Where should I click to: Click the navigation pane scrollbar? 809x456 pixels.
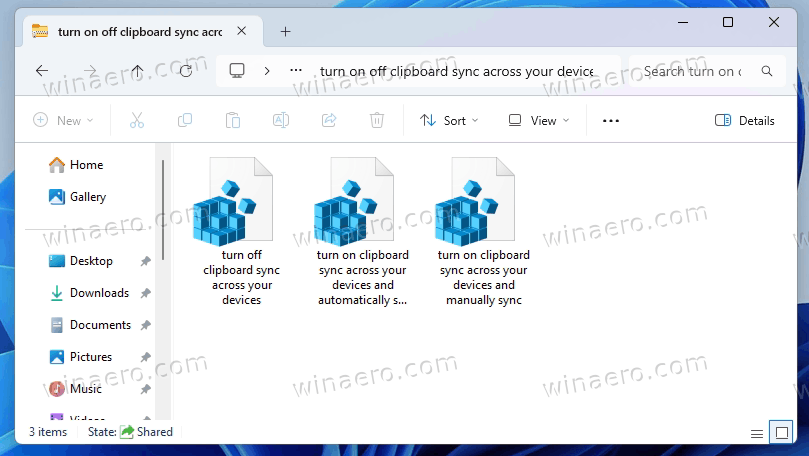click(x=163, y=210)
